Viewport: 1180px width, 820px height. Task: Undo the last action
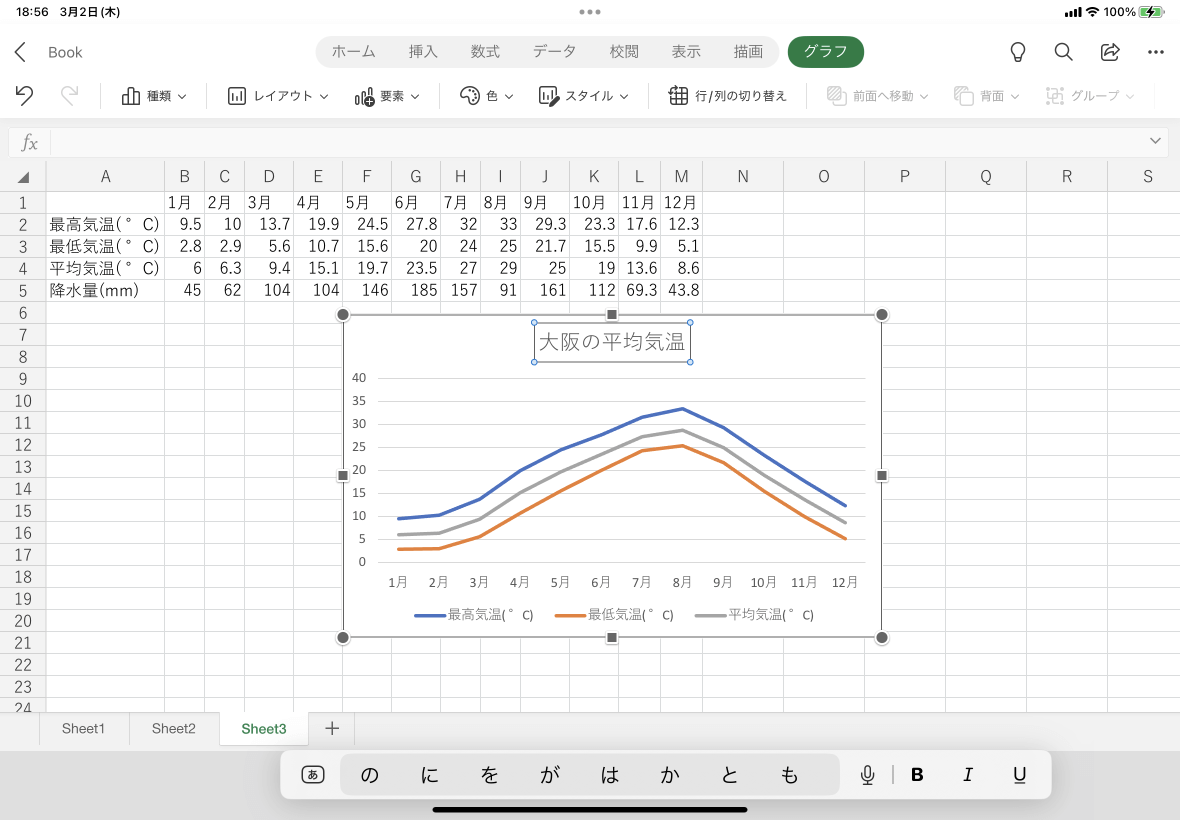click(24, 96)
